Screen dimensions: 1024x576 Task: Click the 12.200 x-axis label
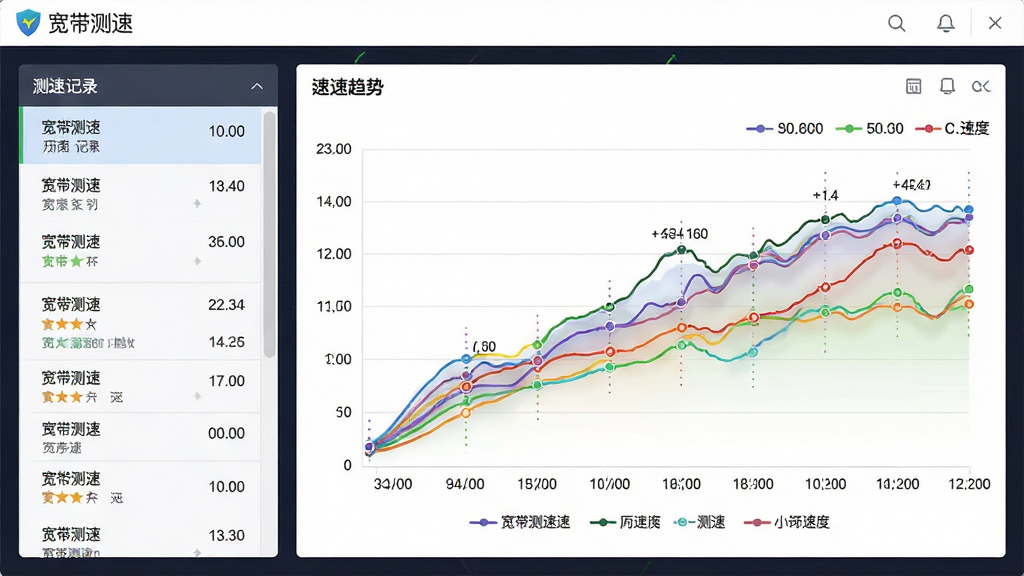(x=969, y=484)
